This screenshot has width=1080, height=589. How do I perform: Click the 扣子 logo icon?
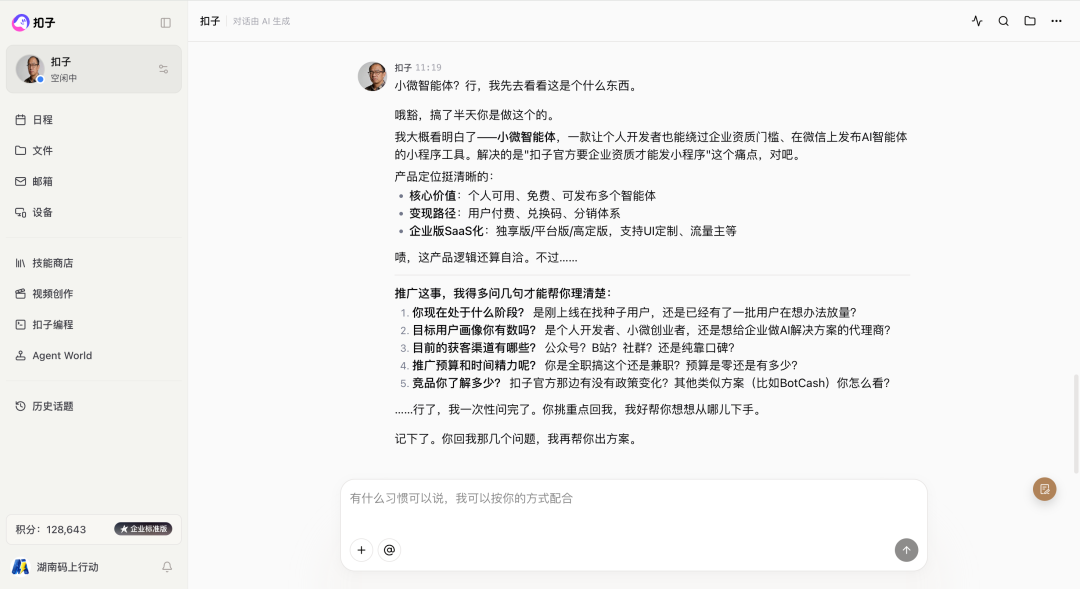(x=21, y=23)
